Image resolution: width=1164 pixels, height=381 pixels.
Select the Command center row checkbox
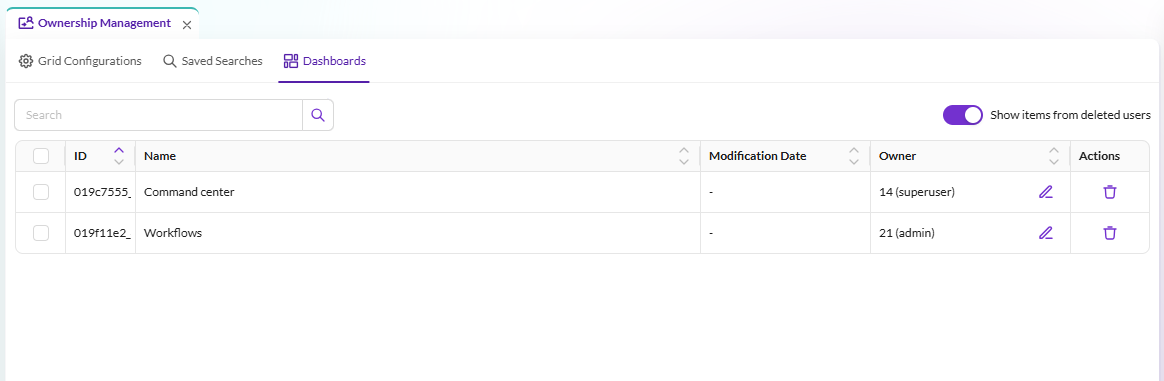[41, 192]
